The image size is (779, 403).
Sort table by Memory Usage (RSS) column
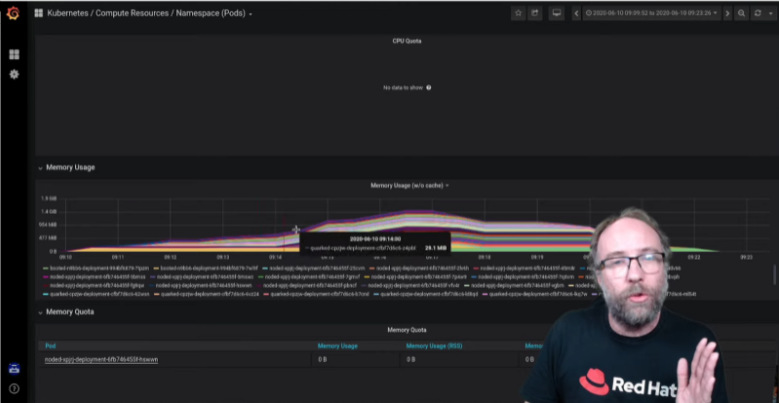pos(434,346)
